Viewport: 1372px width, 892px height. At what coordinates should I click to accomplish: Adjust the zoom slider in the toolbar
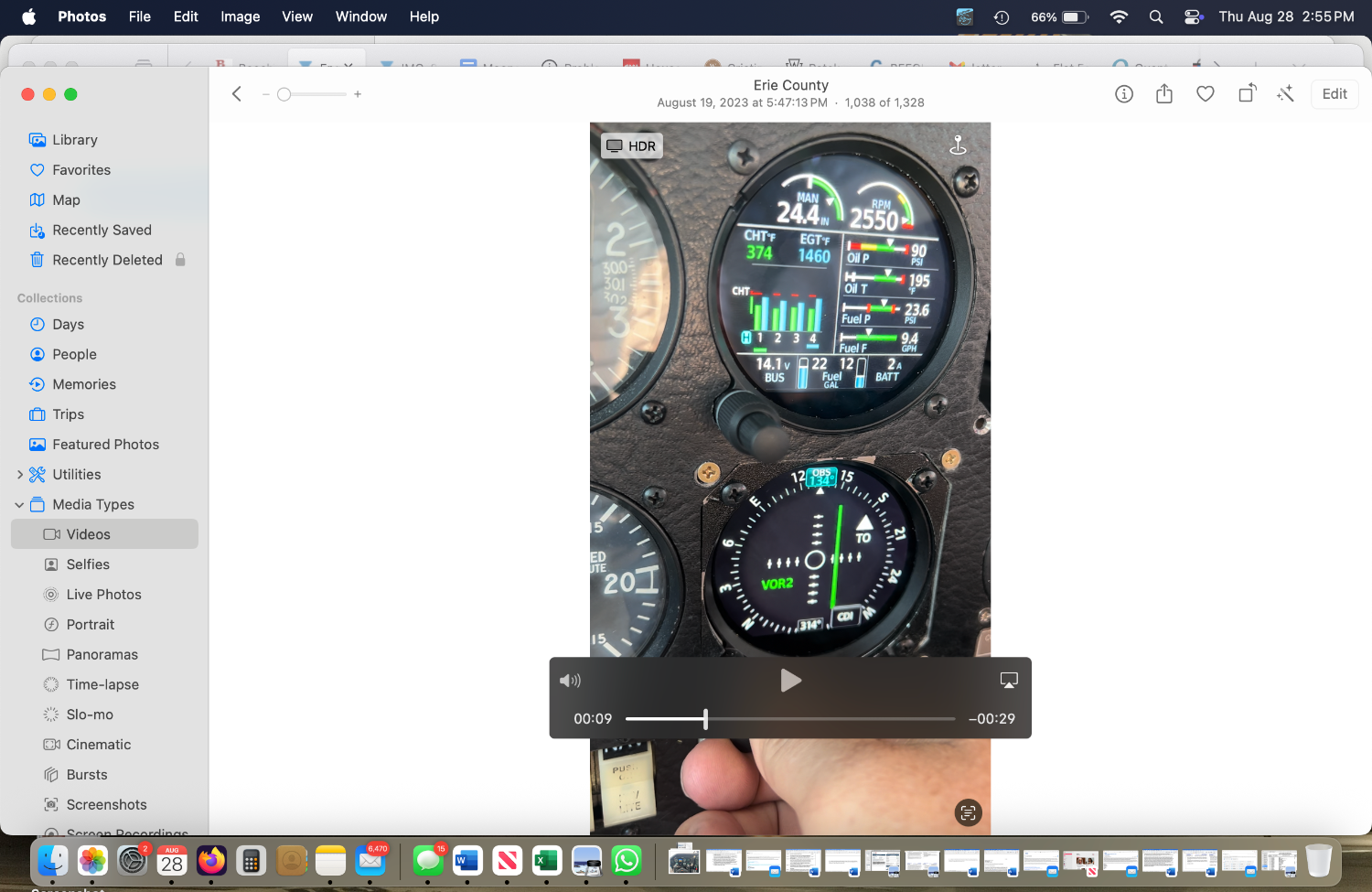point(311,94)
